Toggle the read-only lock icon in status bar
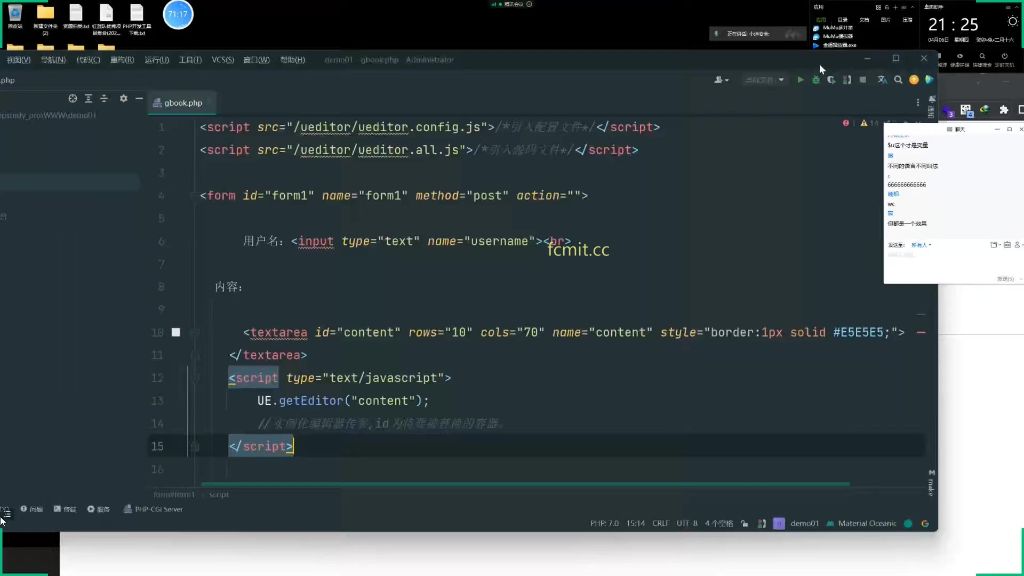 point(744,523)
